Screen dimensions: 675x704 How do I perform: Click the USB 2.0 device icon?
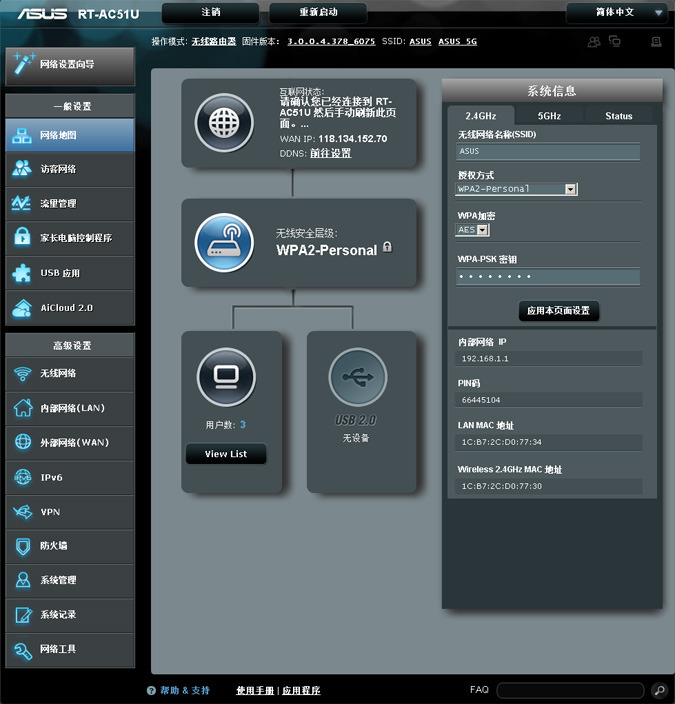pos(357,377)
